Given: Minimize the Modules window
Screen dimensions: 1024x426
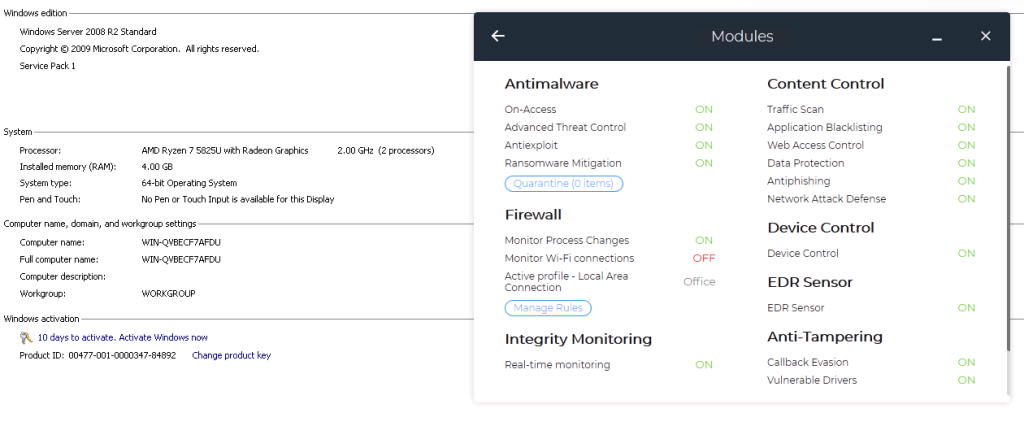Looking at the screenshot, I should 937,37.
